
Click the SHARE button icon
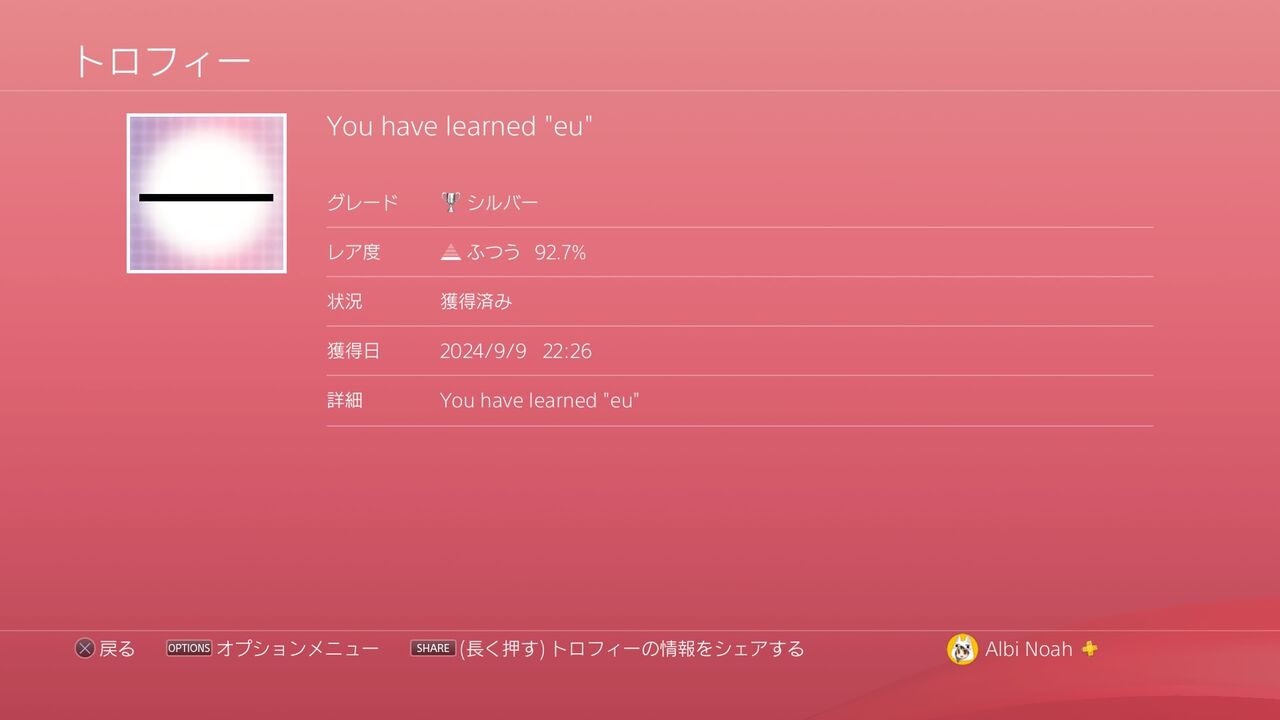(433, 648)
